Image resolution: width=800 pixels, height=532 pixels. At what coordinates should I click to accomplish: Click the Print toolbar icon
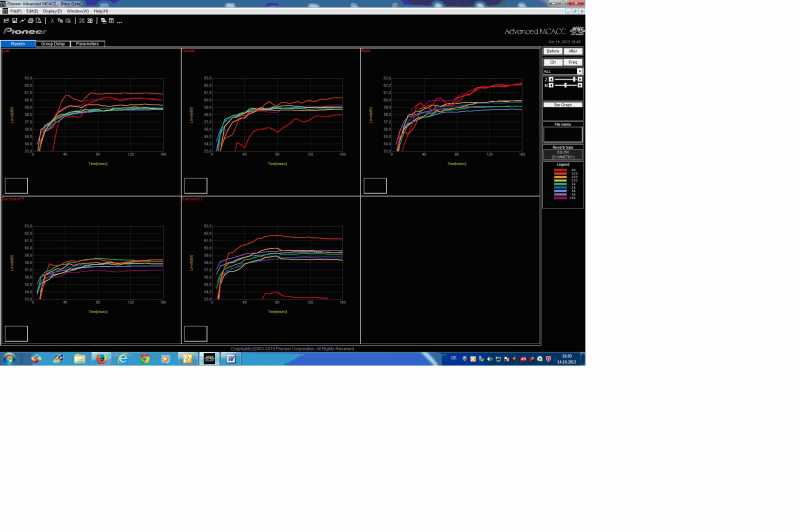coord(30,20)
